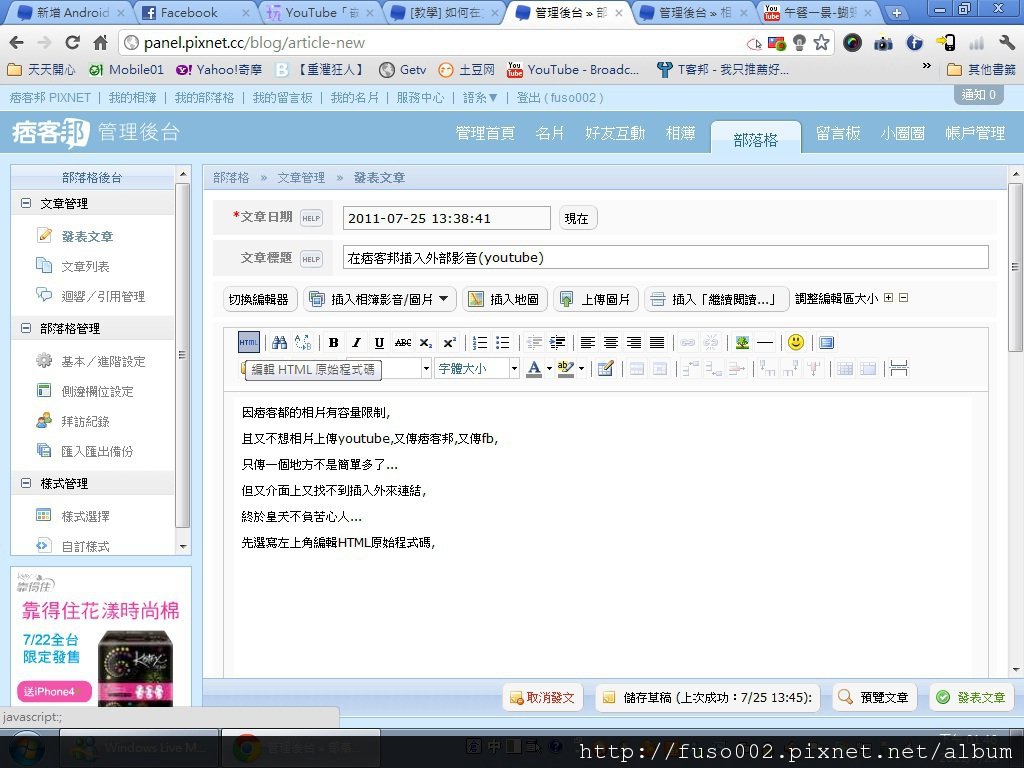Viewport: 1024px width, 768px height.
Task: Open the font family dropdown arrow
Action: coord(426,368)
